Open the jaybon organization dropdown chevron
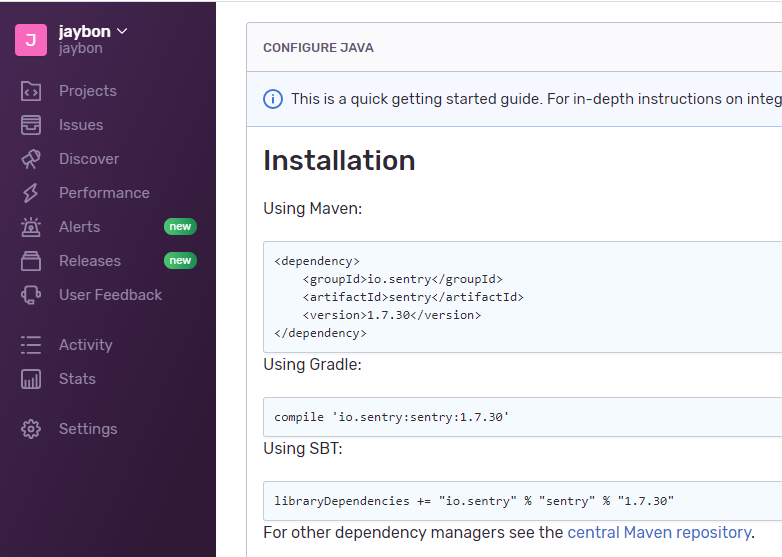Viewport: 782px width, 557px height. tap(122, 31)
